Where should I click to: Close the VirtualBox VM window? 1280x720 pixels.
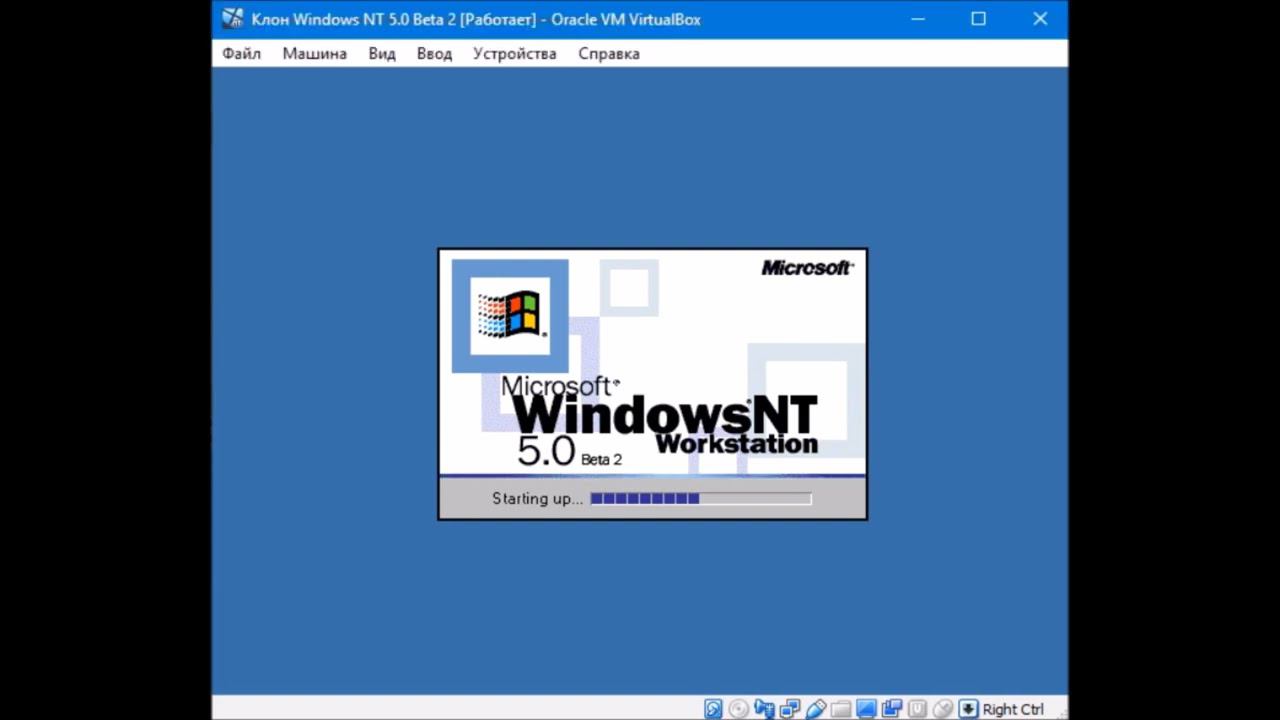(x=1040, y=19)
